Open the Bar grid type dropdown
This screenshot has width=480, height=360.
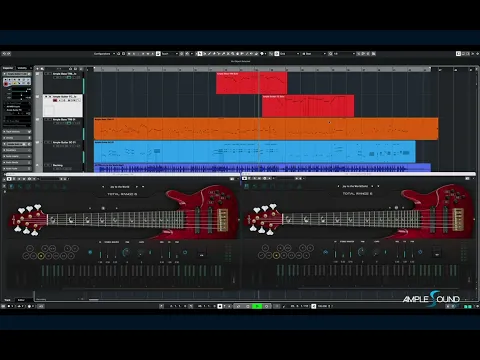[x=314, y=54]
